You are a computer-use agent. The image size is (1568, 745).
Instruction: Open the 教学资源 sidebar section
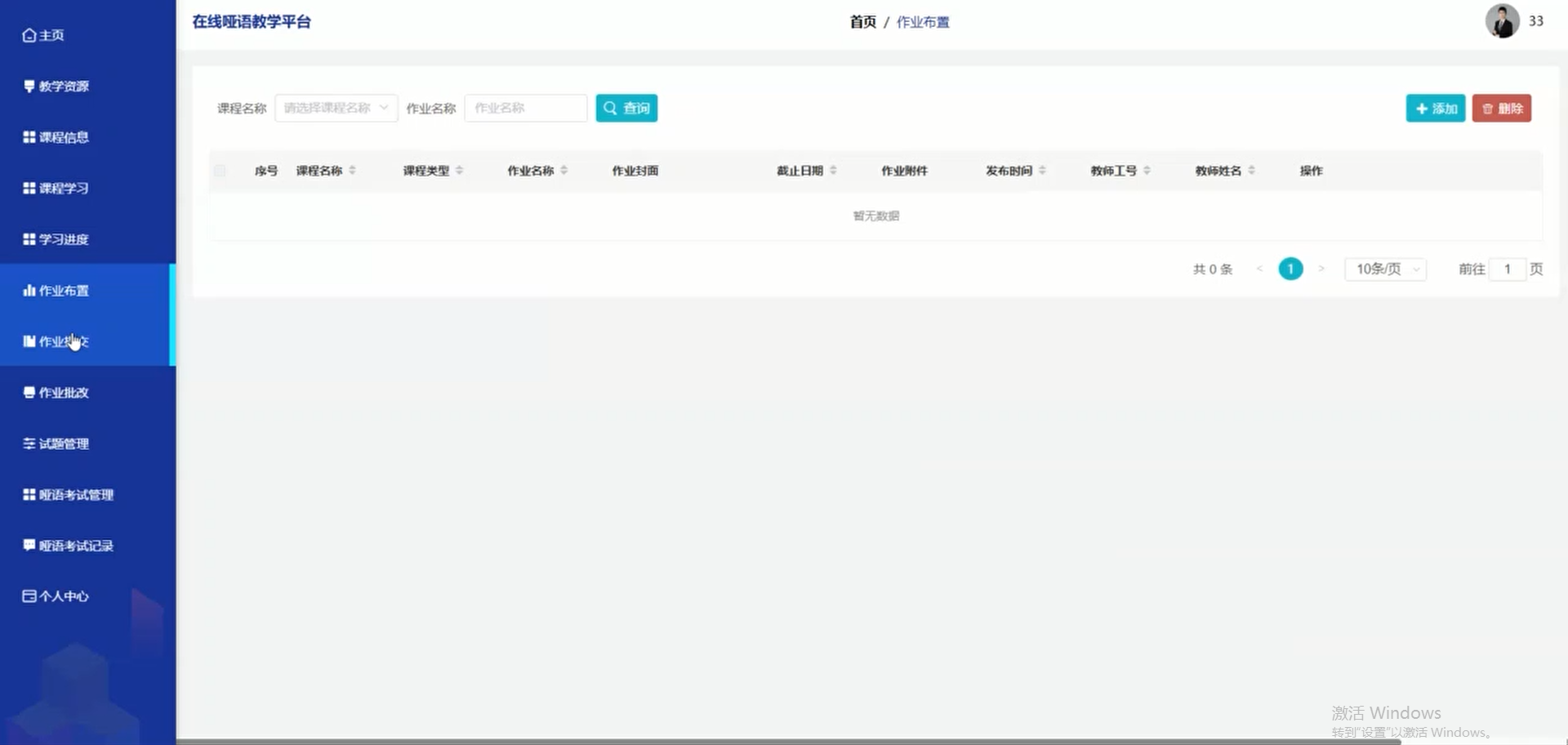[64, 86]
